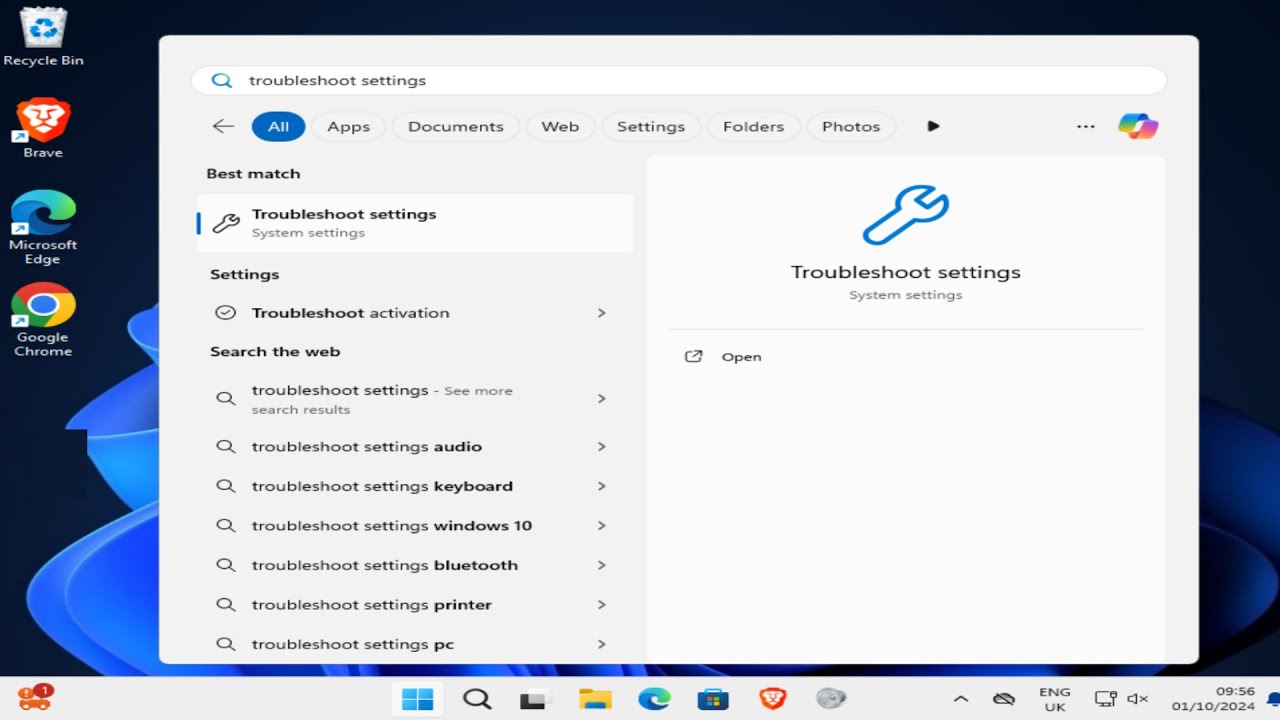Click the large wrench icon in preview pane
This screenshot has width=1280, height=720.
point(905,214)
